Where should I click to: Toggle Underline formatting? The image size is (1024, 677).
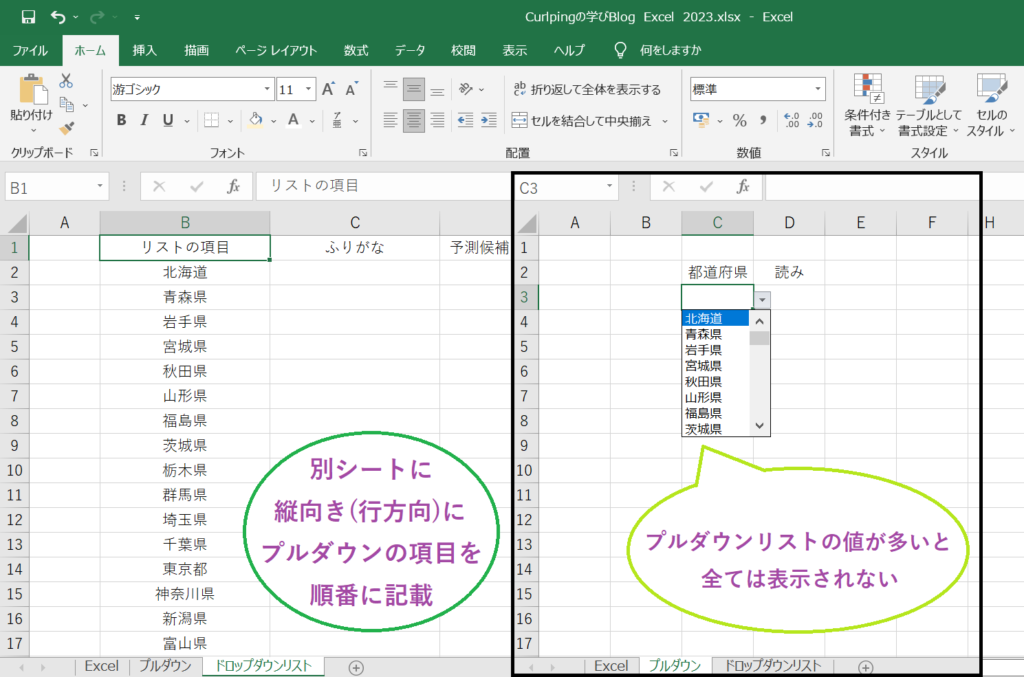(x=168, y=120)
